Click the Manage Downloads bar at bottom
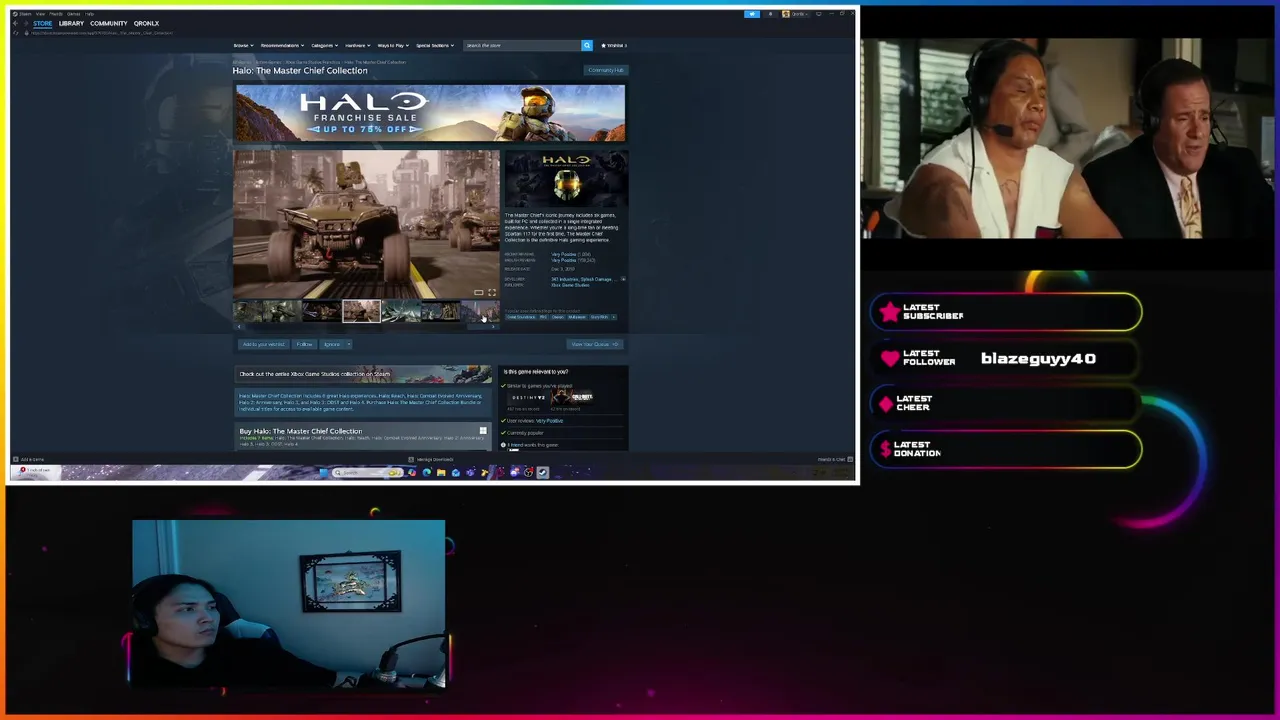The height and width of the screenshot is (720, 1280). tap(431, 459)
